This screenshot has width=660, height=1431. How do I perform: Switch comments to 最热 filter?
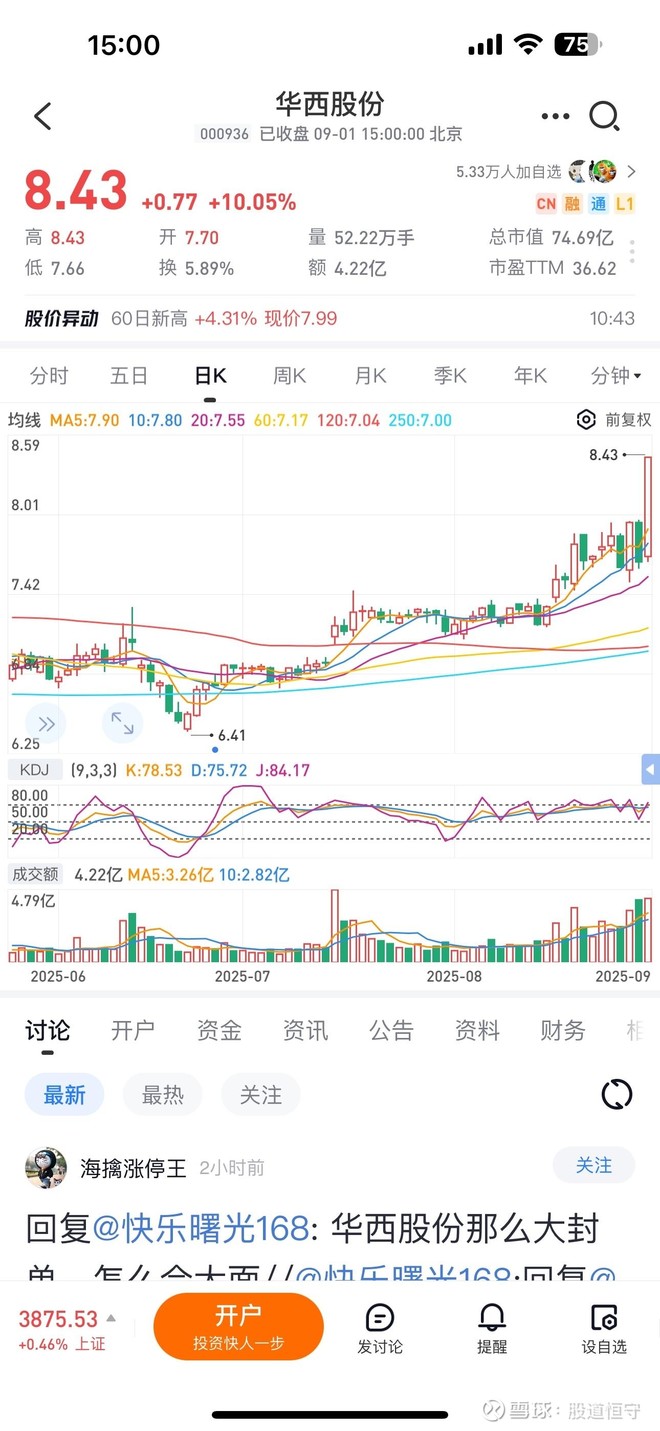pos(163,1095)
